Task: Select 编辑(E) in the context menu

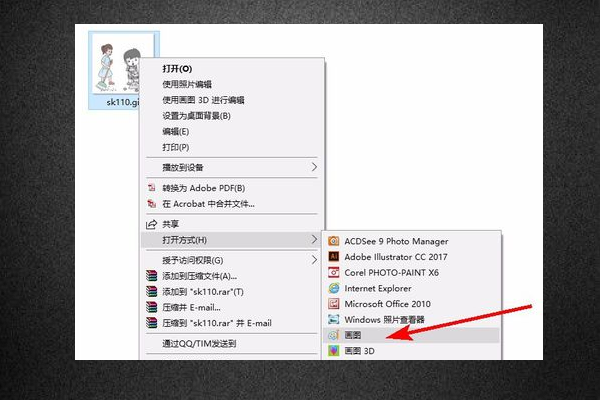Action: (176, 132)
